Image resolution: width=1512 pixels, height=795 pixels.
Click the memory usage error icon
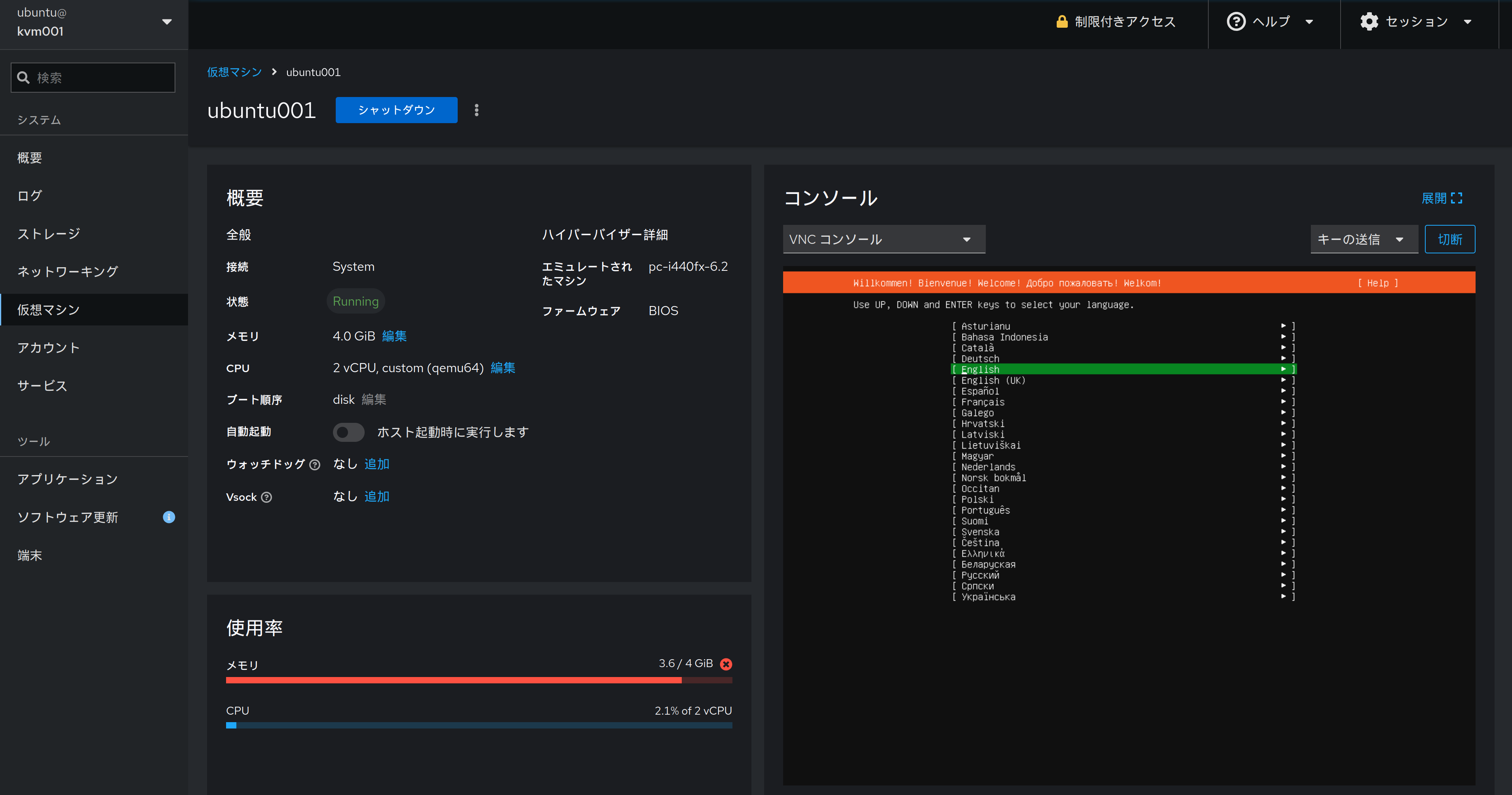(726, 664)
